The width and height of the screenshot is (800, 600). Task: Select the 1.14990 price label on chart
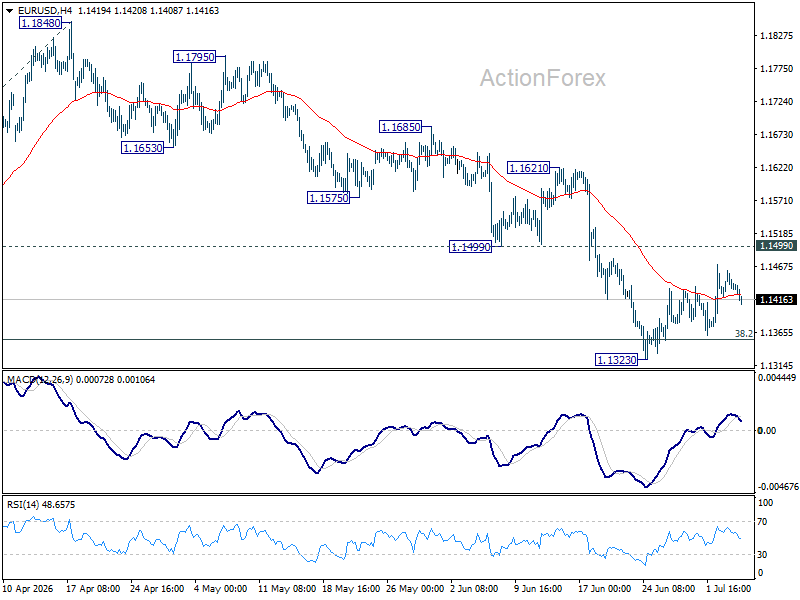pyautogui.click(x=470, y=247)
